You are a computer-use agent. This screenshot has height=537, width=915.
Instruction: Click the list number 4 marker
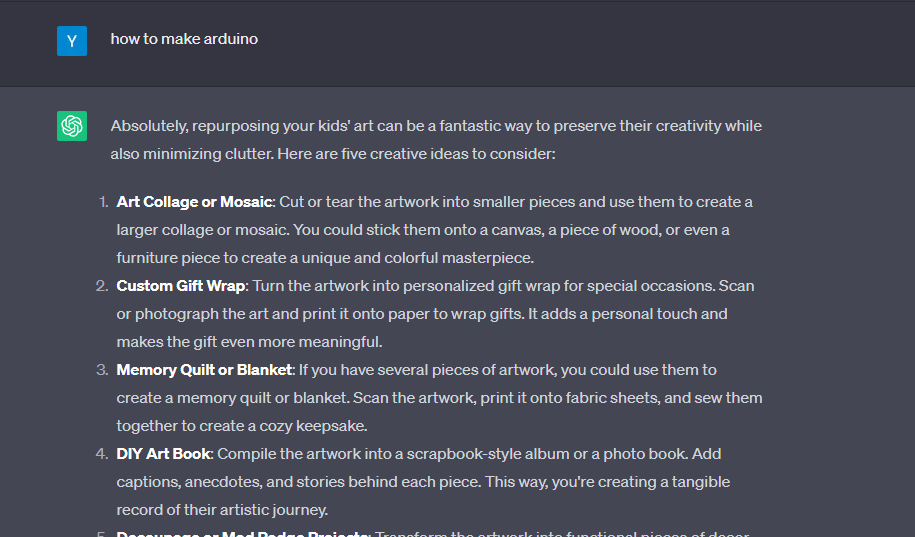[x=102, y=454]
